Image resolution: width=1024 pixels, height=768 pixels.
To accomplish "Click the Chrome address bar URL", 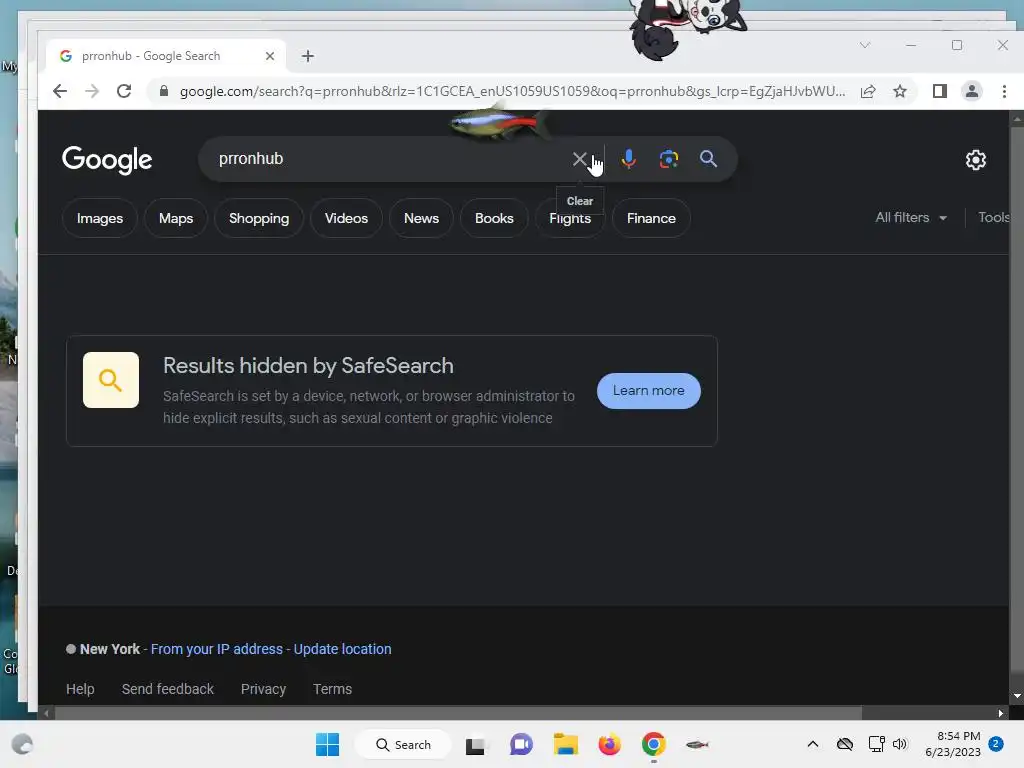I will (513, 91).
